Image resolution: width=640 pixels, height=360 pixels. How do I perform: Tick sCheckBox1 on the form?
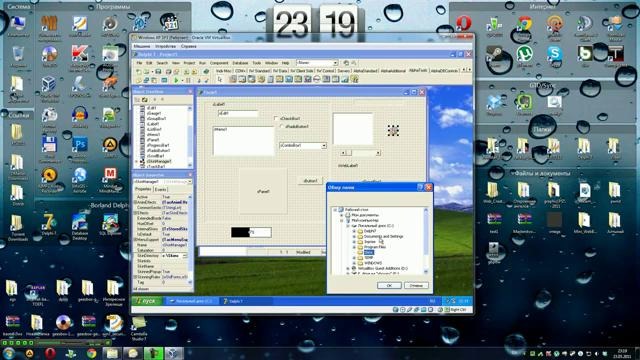coord(276,118)
